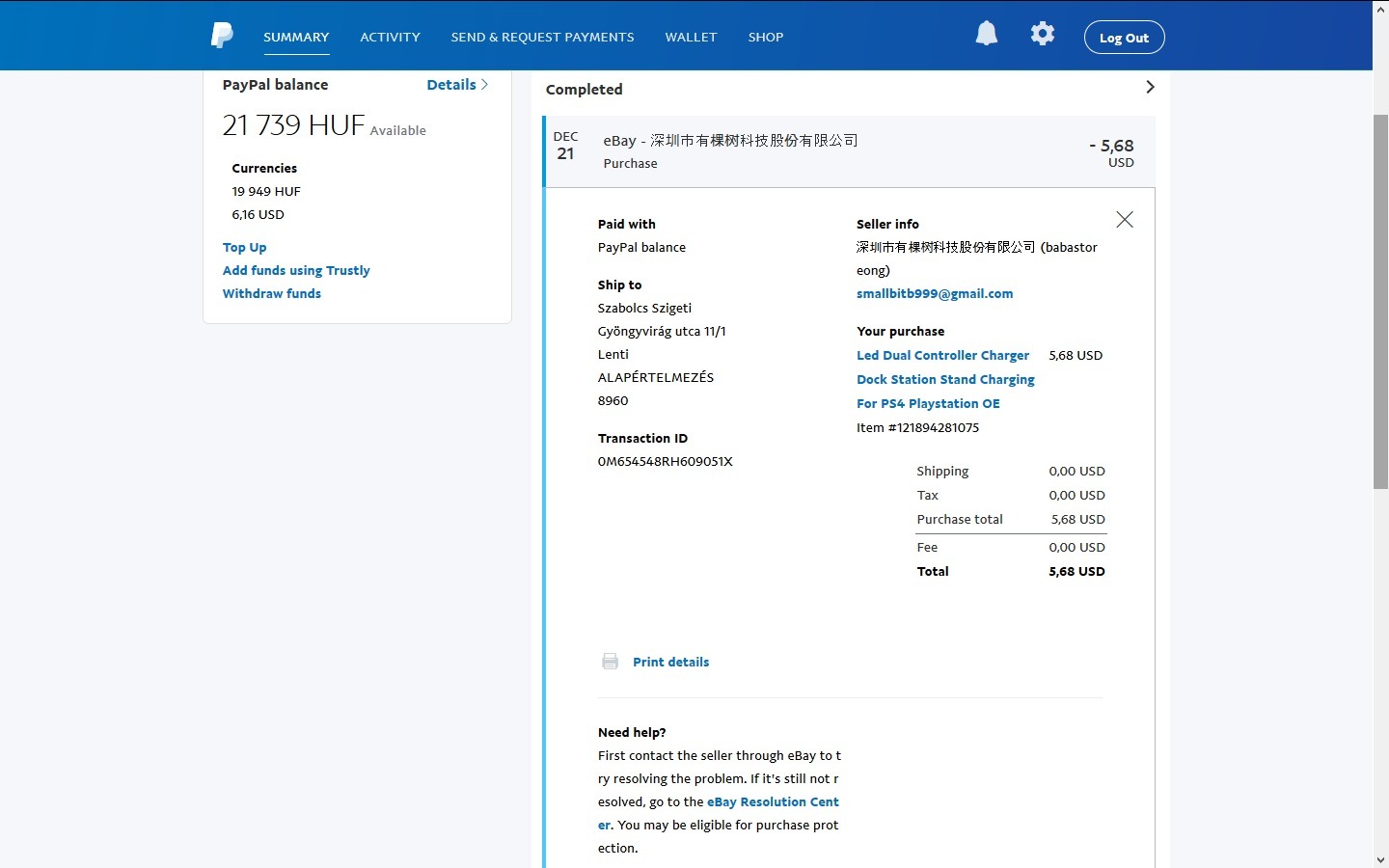
Task: Click the browser scrollbar up arrow
Action: click(1380, 9)
